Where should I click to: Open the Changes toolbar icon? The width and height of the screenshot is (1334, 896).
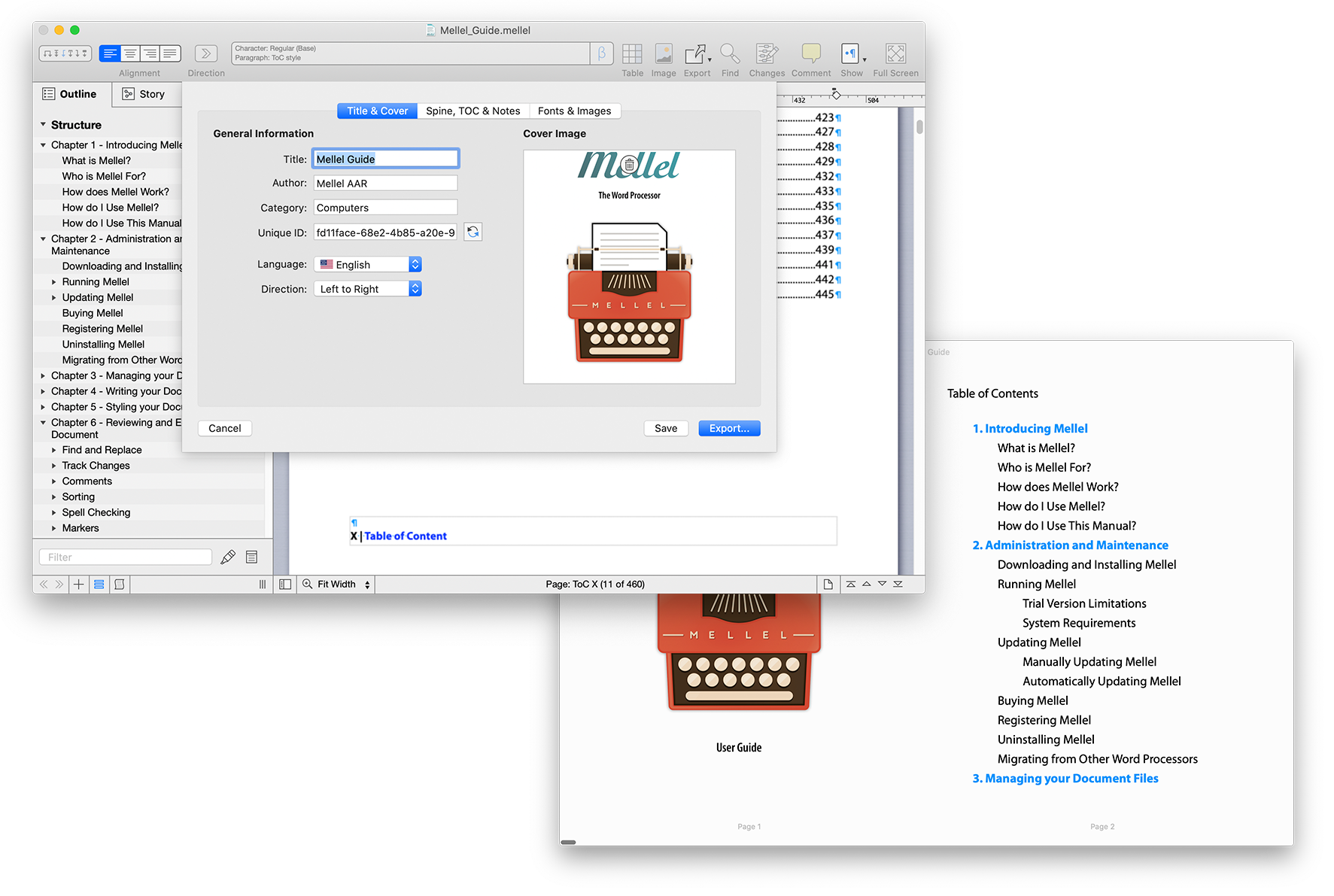(767, 54)
